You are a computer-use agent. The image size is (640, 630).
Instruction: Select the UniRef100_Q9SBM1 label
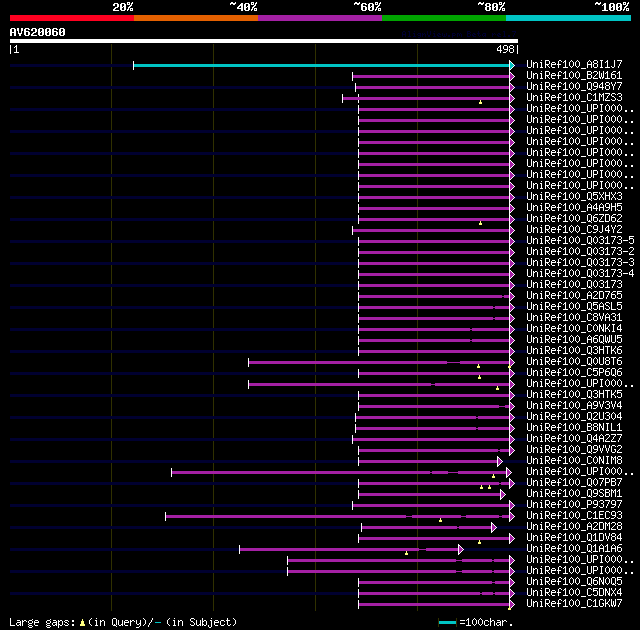coord(574,494)
